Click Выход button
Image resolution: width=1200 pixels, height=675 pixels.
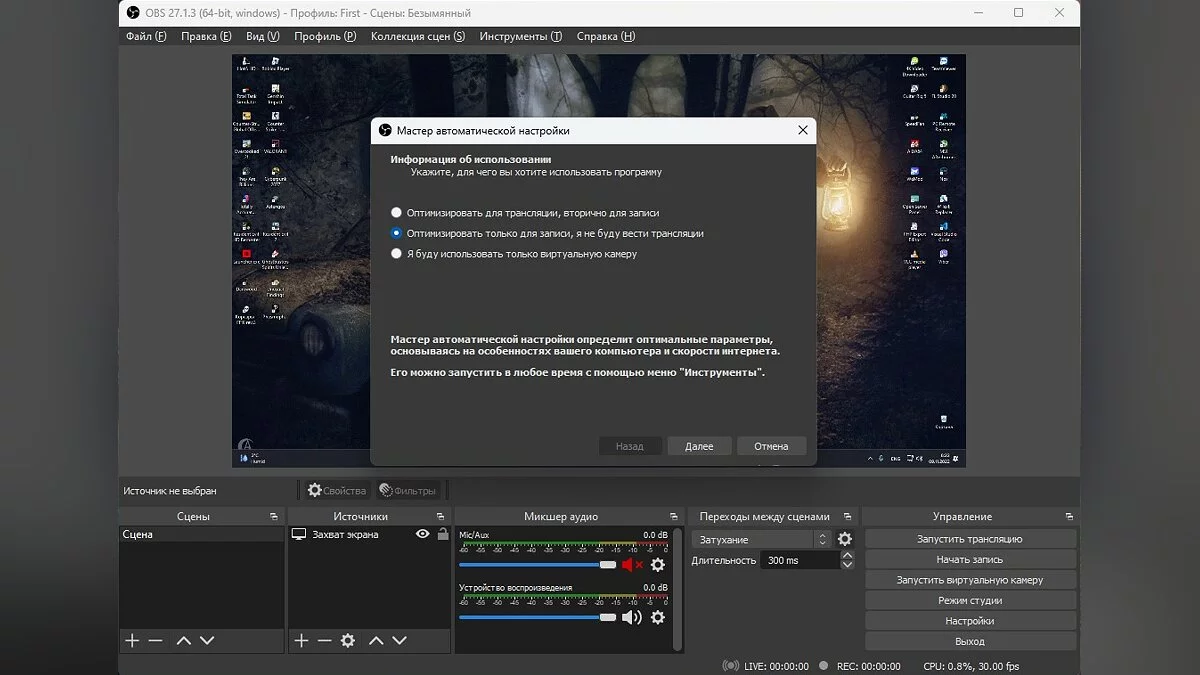tap(970, 642)
